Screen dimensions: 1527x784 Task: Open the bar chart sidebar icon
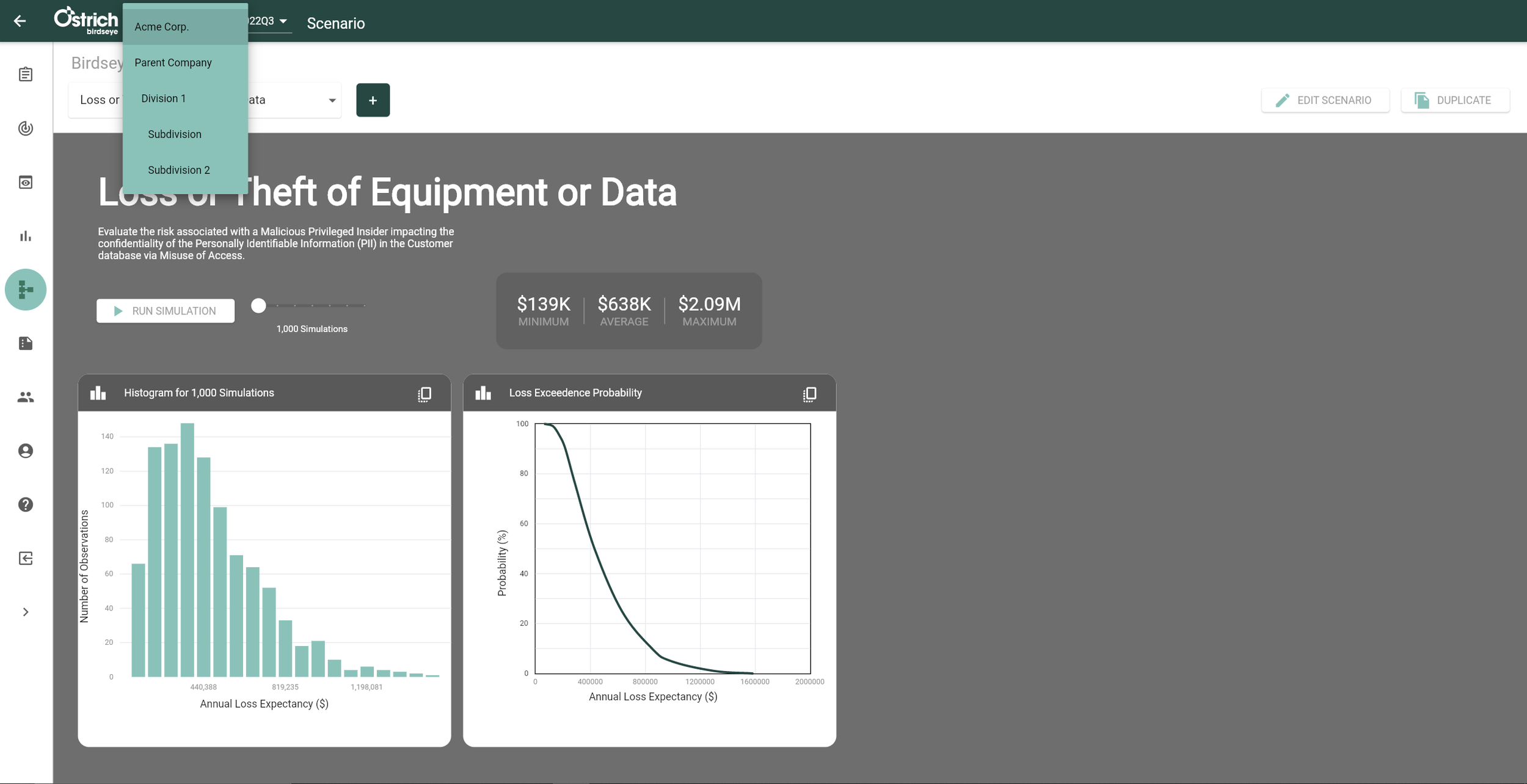(26, 236)
